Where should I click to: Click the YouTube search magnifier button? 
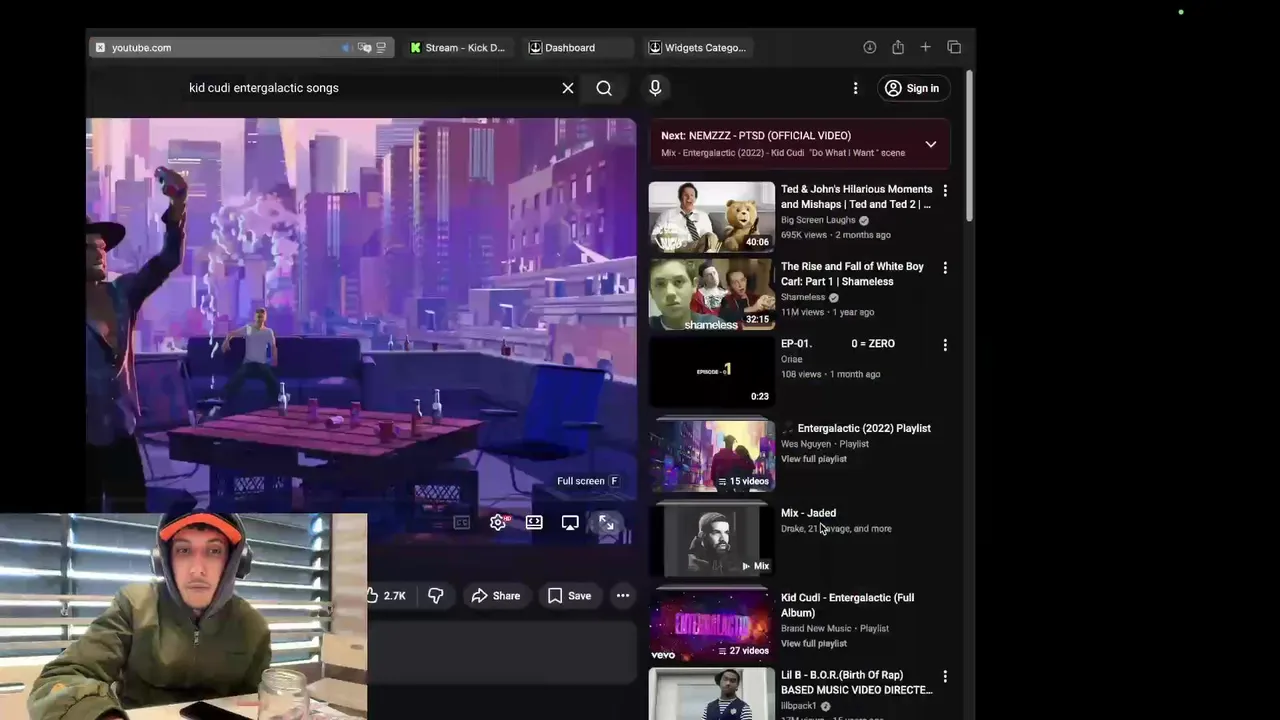tap(604, 88)
